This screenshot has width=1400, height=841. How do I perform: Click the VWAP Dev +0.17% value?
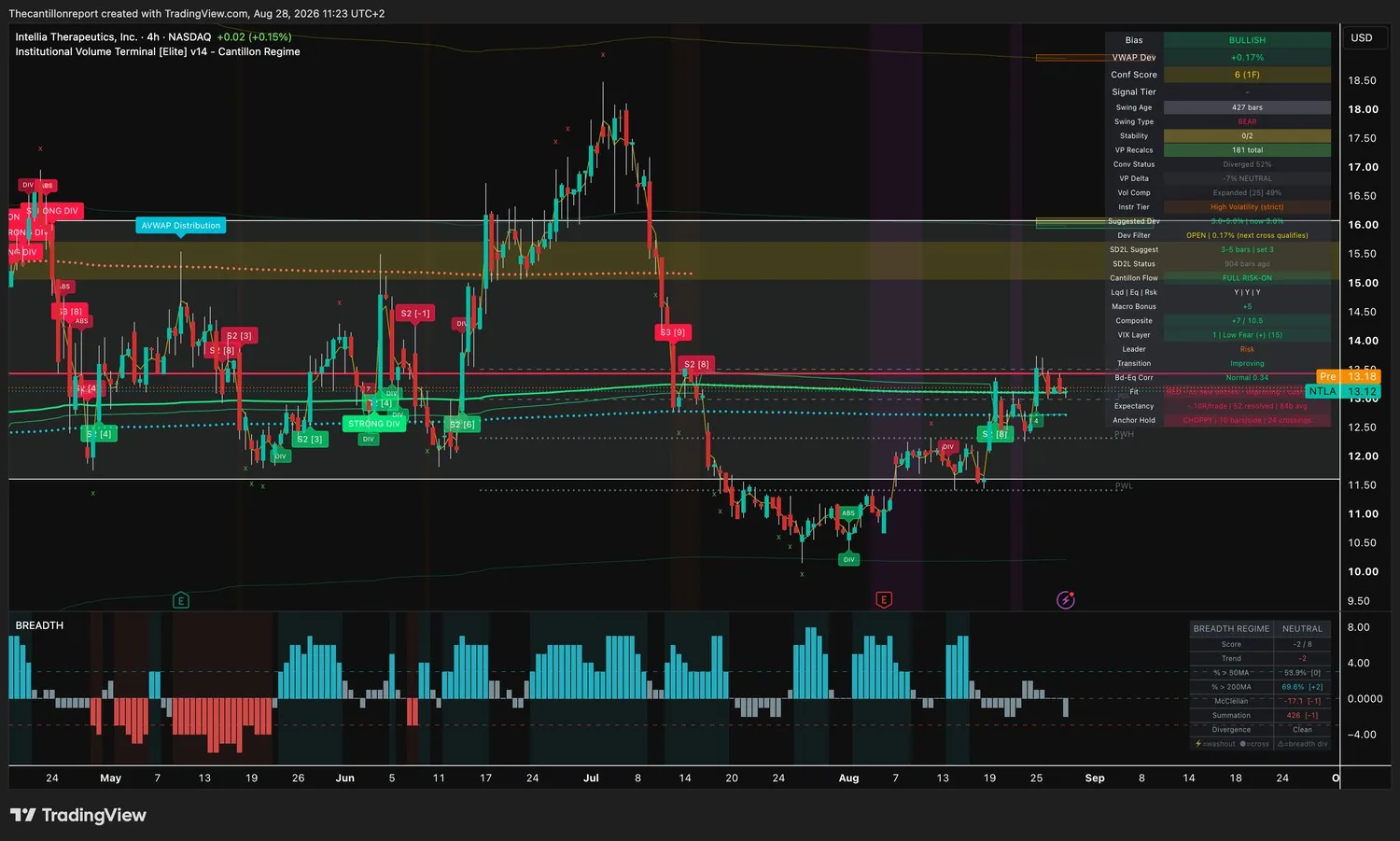point(1247,57)
